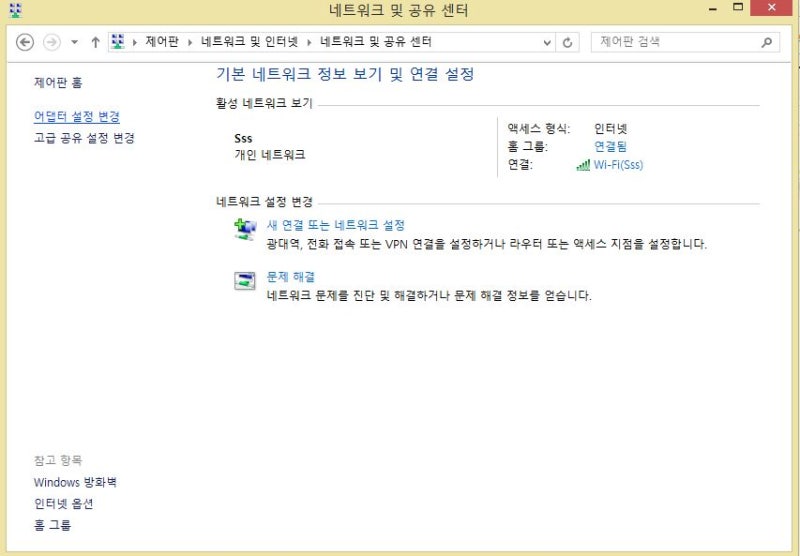Open 새 연결 또는 네트워크 설정 link
The height and width of the screenshot is (556, 800).
336,225
